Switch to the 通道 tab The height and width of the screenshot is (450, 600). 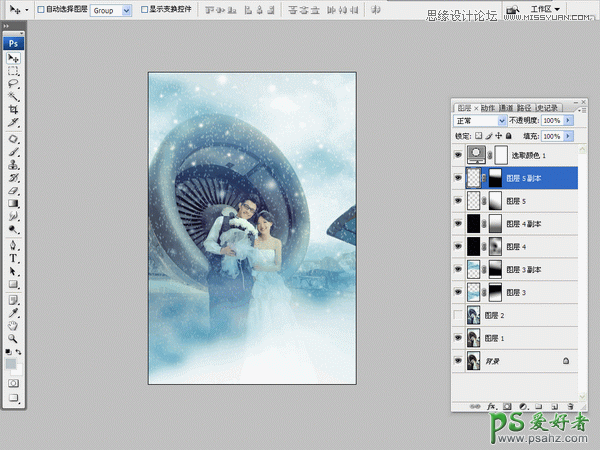506,107
